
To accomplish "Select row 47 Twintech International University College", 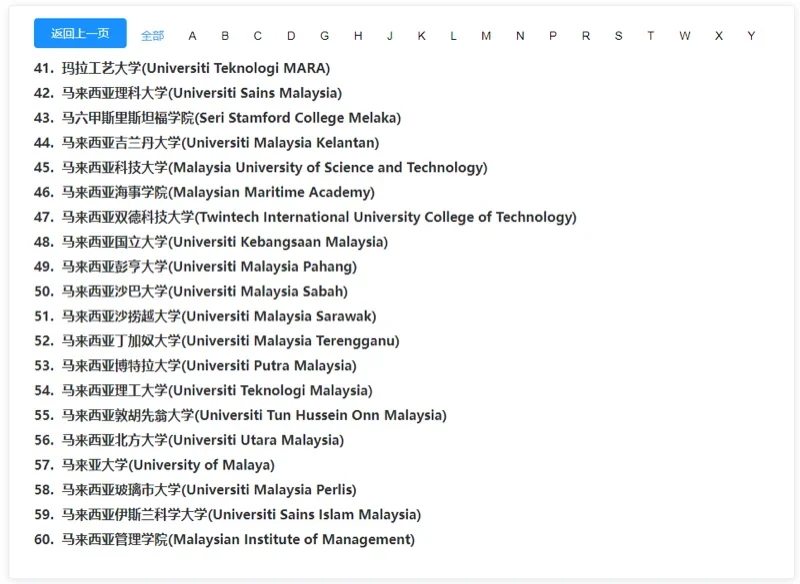I will point(305,217).
